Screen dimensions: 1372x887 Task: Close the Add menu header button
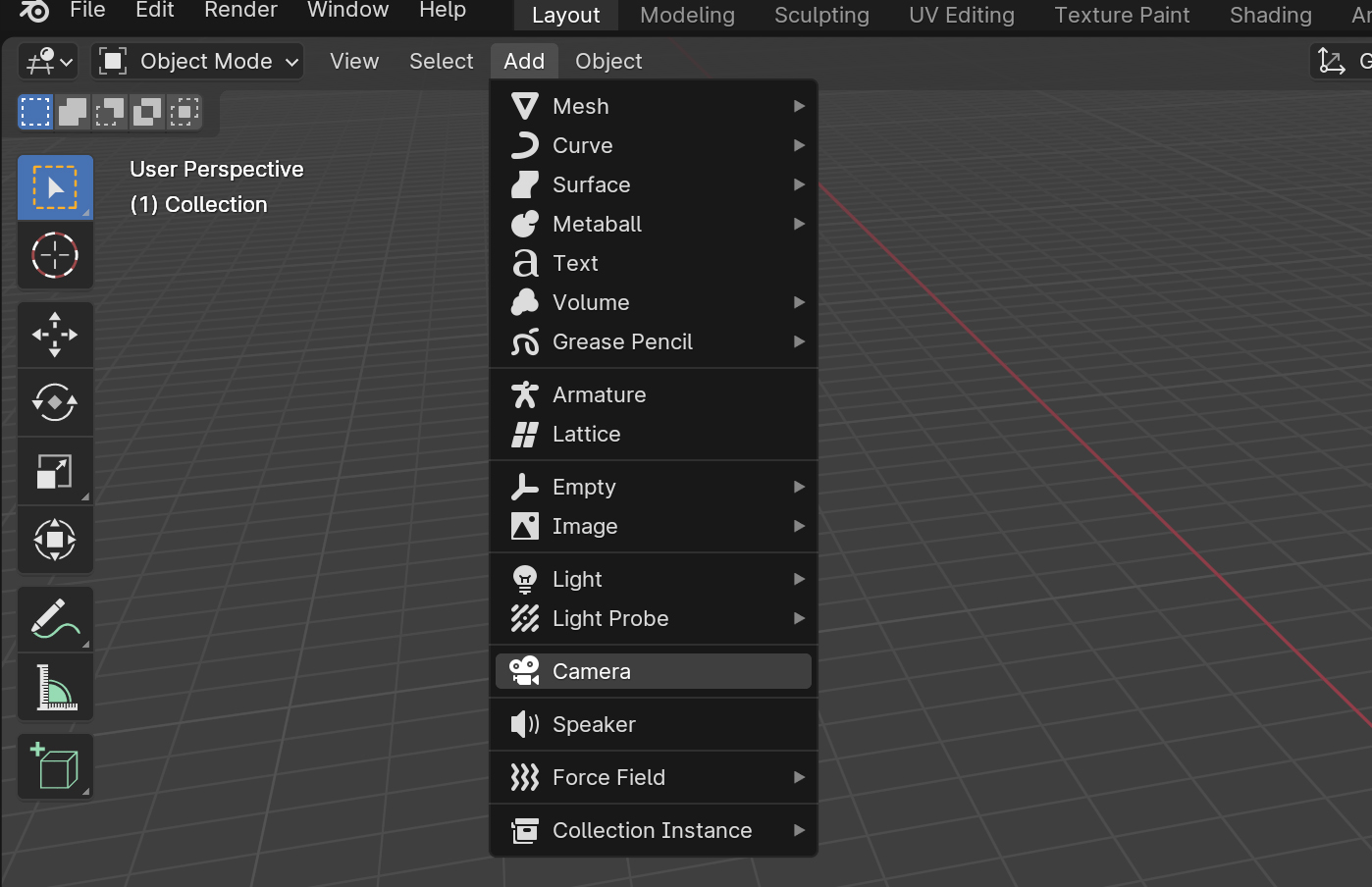tap(524, 62)
